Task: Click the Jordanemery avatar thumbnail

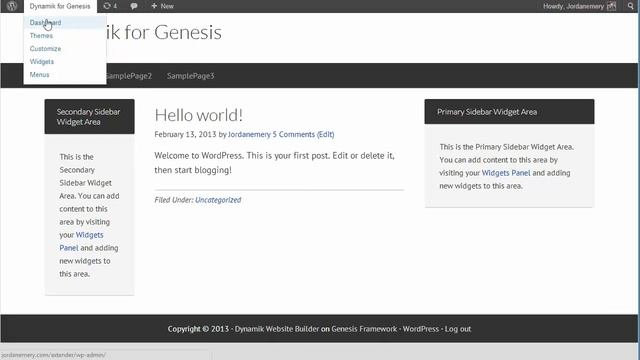Action: click(x=611, y=6)
